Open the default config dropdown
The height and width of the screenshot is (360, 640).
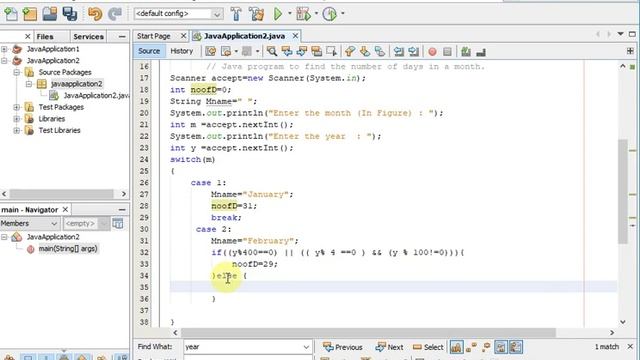pyautogui.click(x=178, y=14)
